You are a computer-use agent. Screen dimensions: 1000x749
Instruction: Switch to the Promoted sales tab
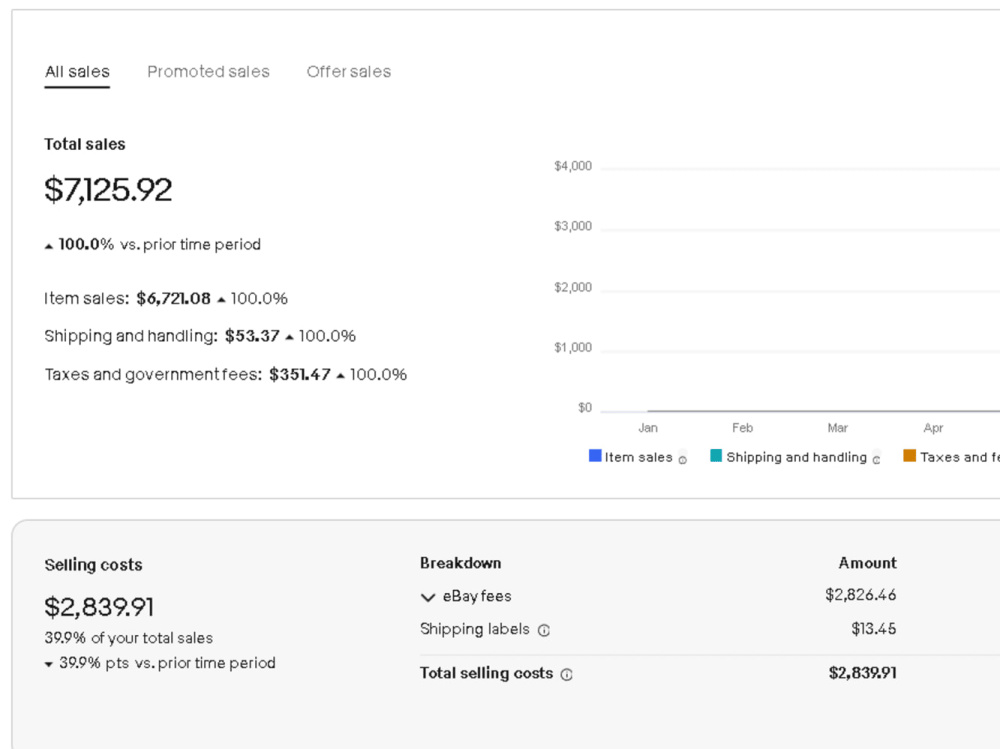pyautogui.click(x=209, y=71)
